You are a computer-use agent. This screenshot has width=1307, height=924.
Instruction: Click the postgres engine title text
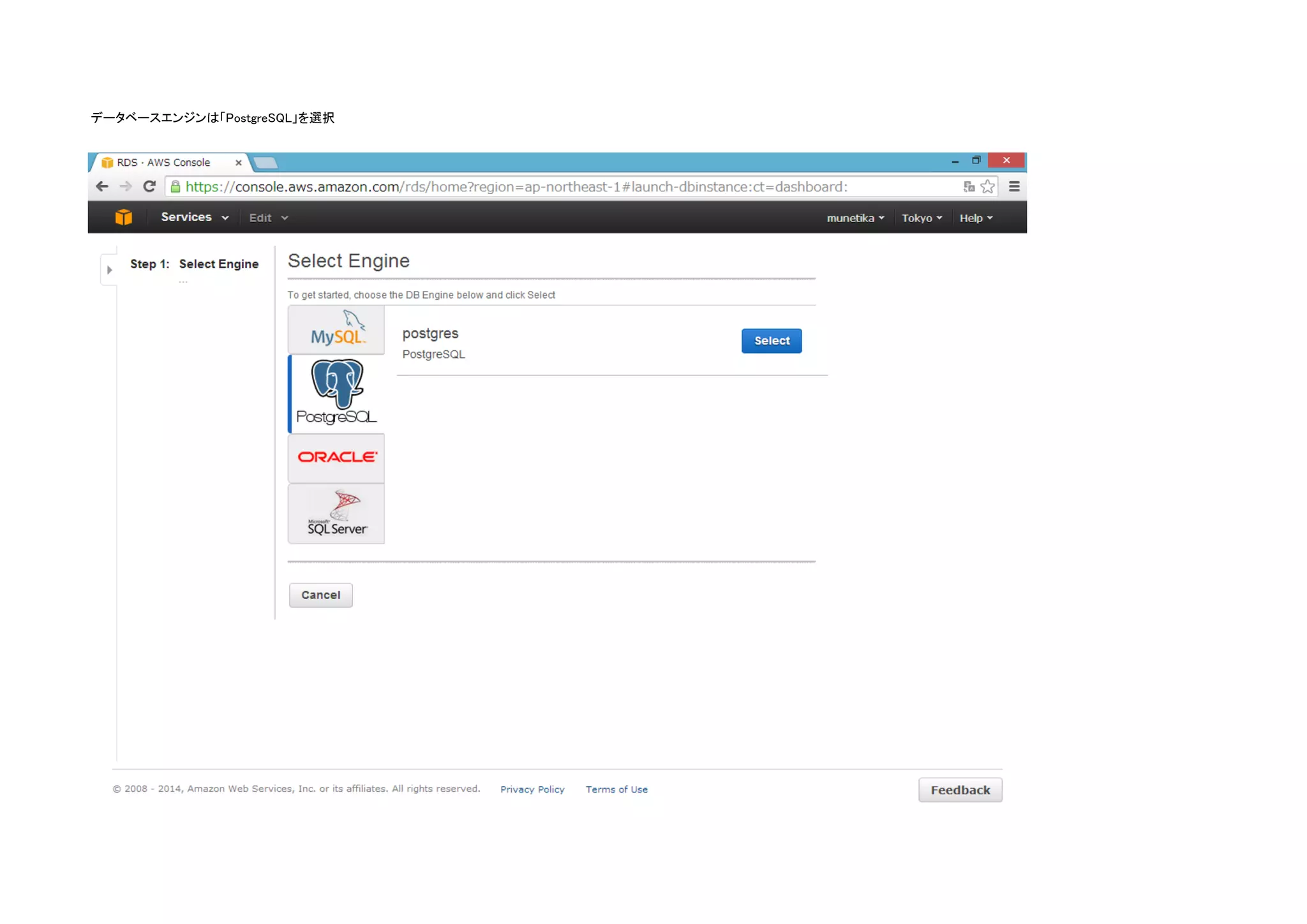click(x=430, y=334)
